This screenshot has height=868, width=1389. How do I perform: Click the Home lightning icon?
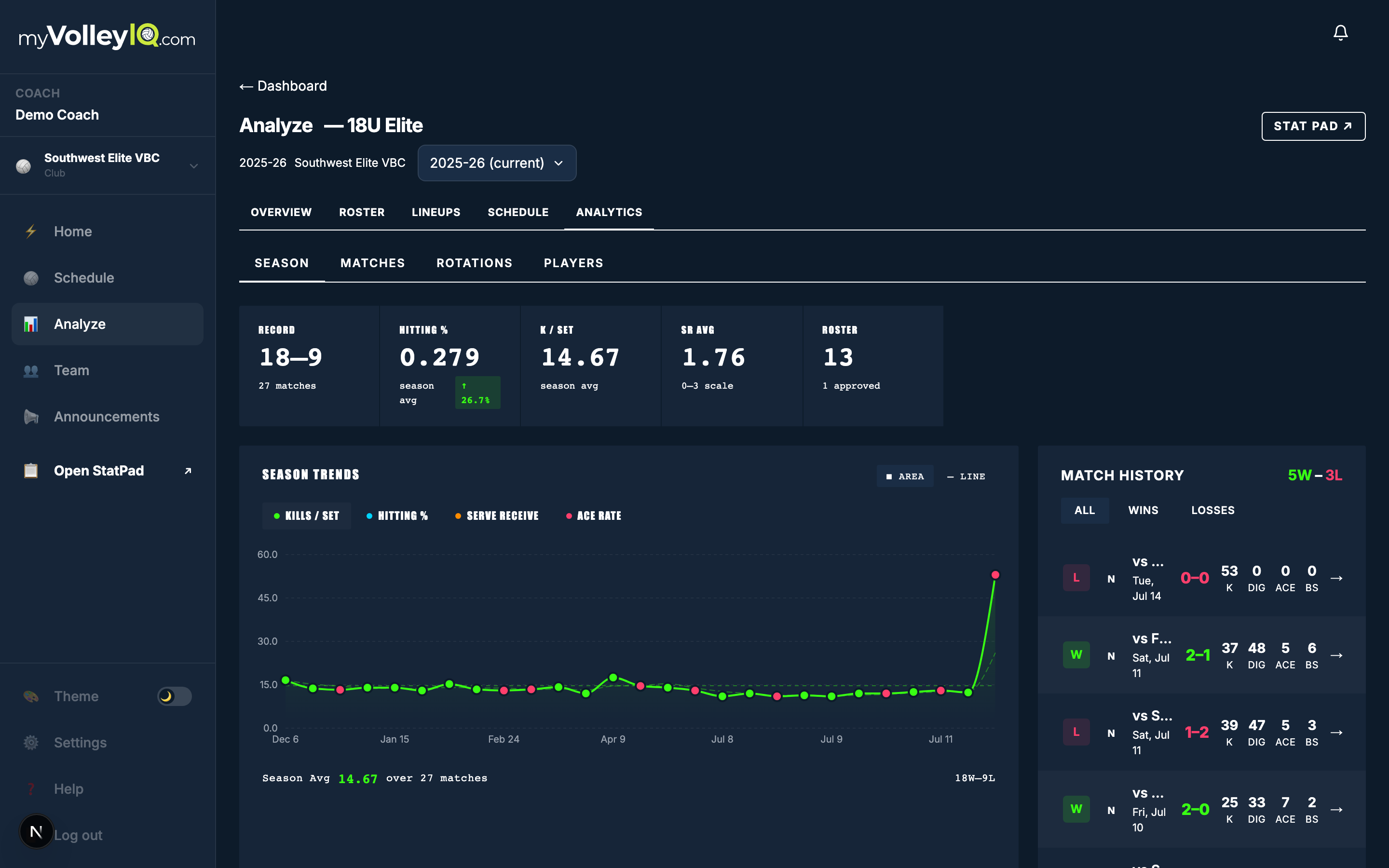pyautogui.click(x=31, y=231)
